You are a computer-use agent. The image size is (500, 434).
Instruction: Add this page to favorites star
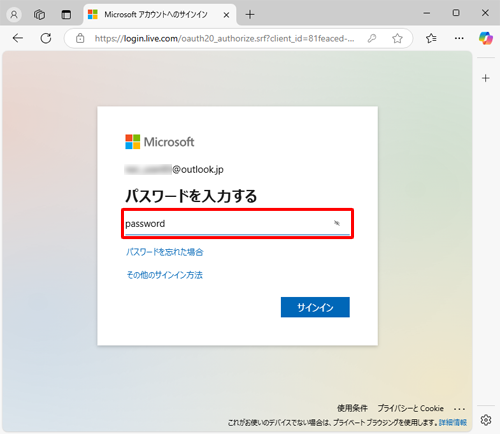pos(397,38)
